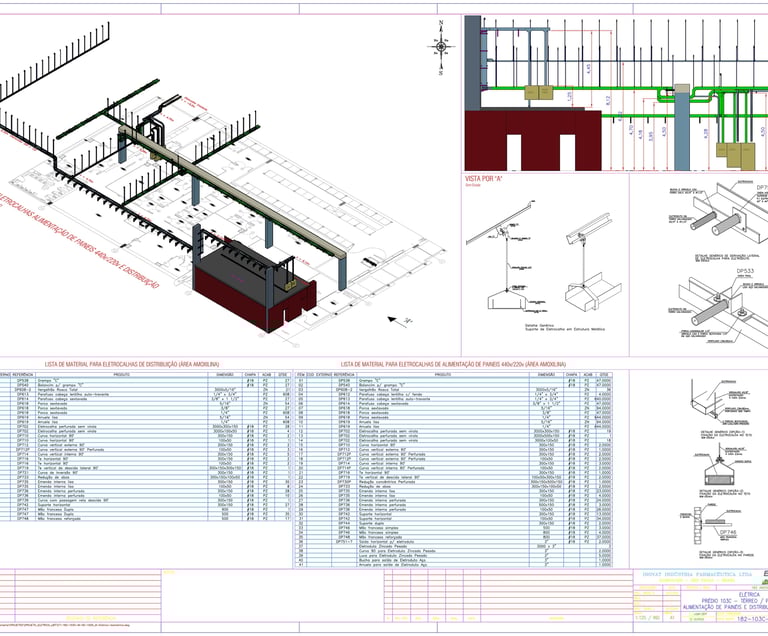Click the ELÉTRICA heading in the title block
Image resolution: width=768 pixels, height=636 pixels.
pos(749,594)
